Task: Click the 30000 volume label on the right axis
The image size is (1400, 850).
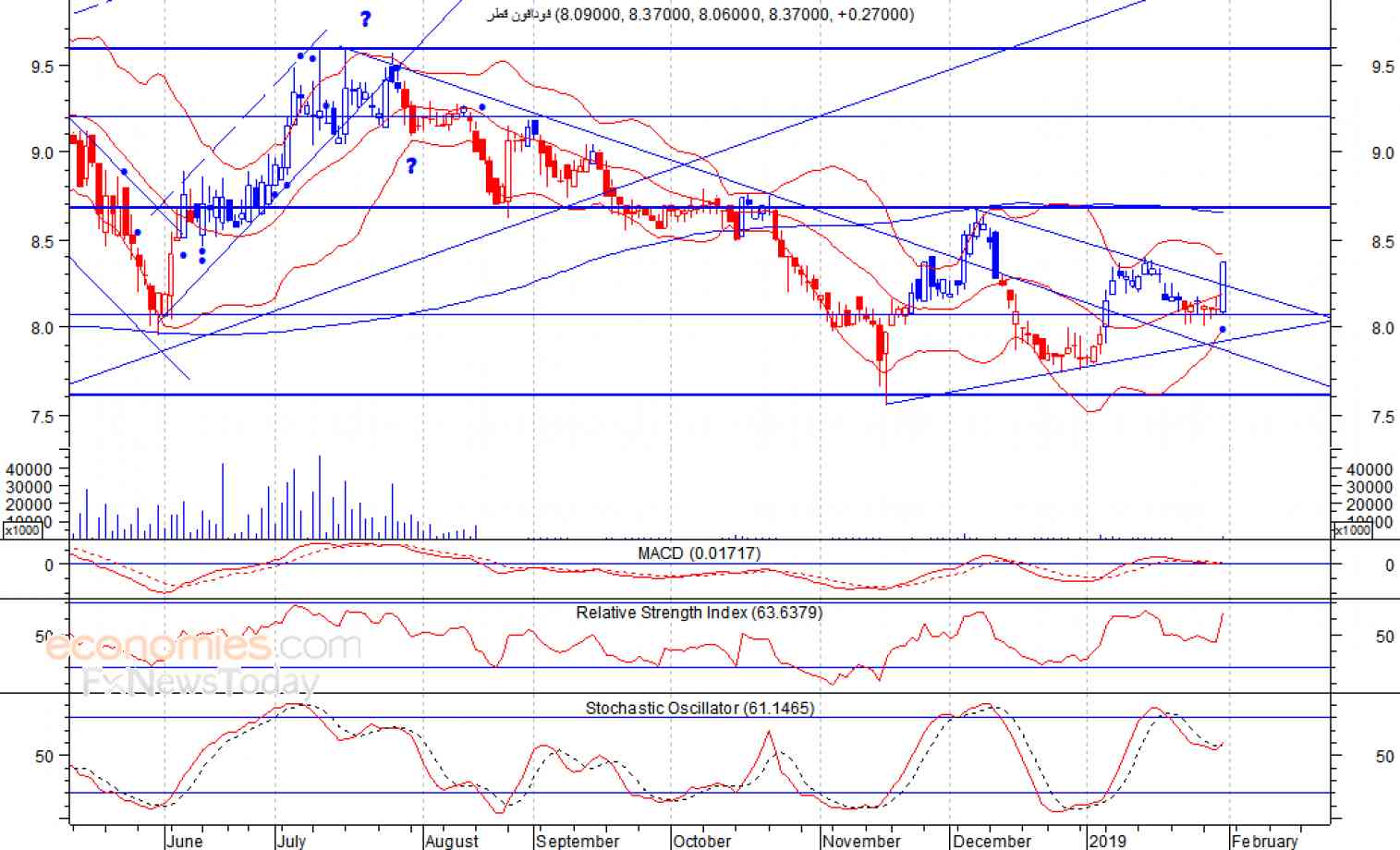Action: (1370, 487)
